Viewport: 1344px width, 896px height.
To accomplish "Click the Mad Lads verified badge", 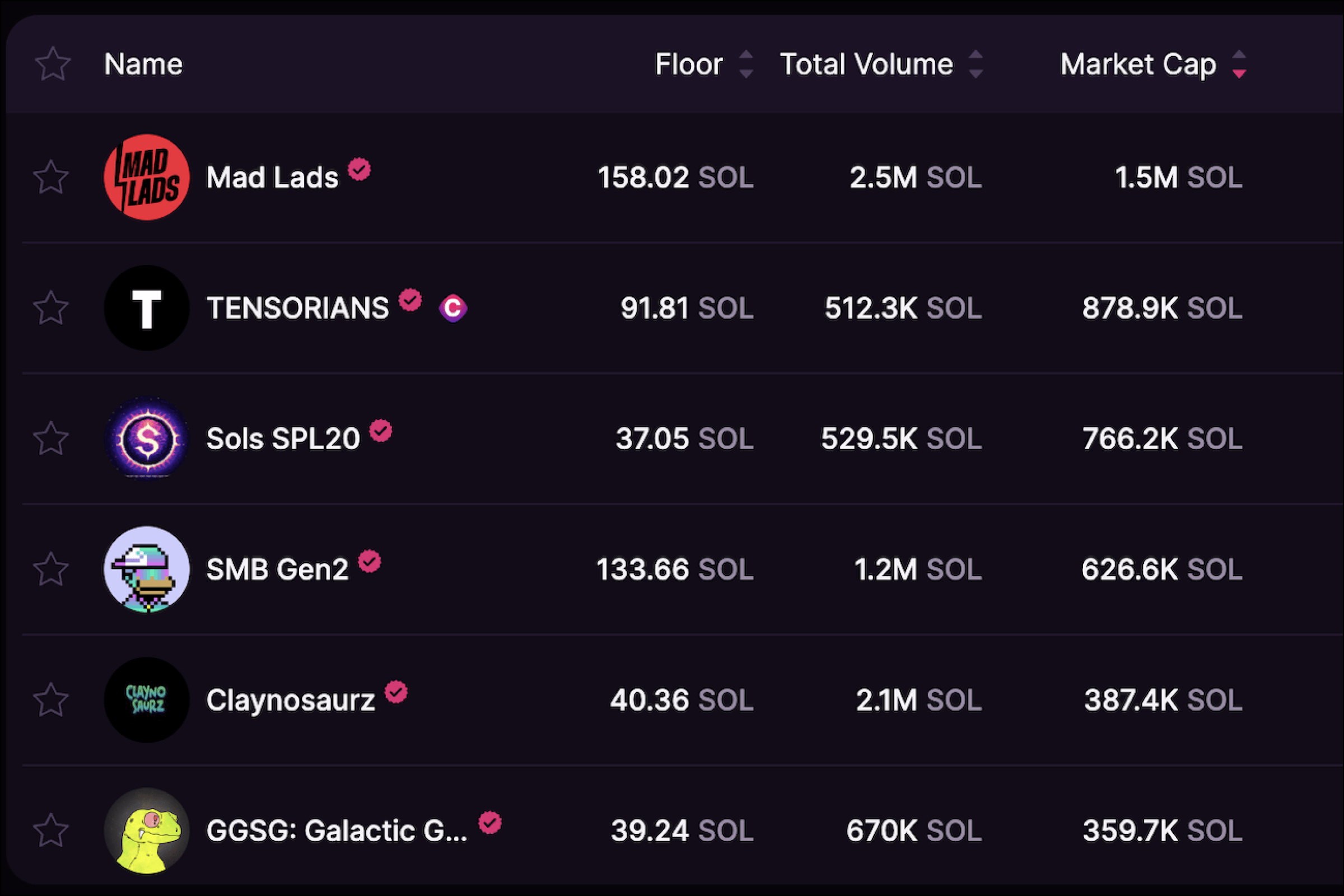I will pos(360,169).
